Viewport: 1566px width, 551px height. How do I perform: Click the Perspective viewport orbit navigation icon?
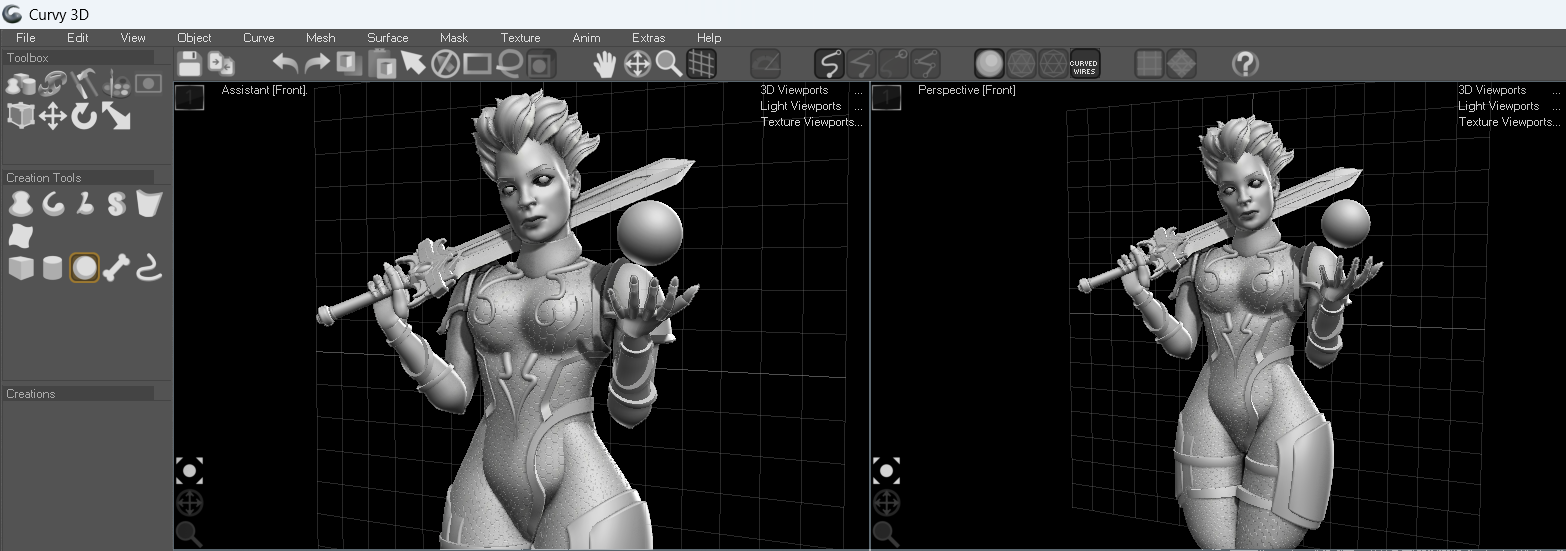[886, 502]
